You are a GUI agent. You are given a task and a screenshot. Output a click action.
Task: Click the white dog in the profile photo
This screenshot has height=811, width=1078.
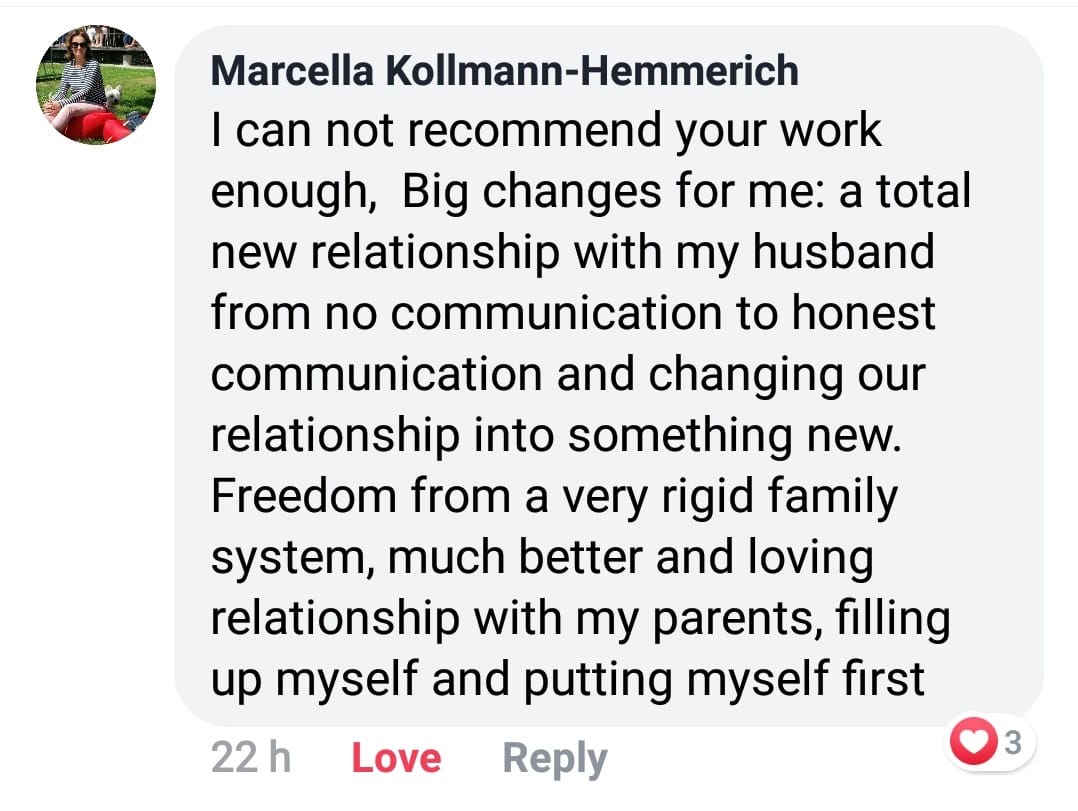click(x=114, y=96)
